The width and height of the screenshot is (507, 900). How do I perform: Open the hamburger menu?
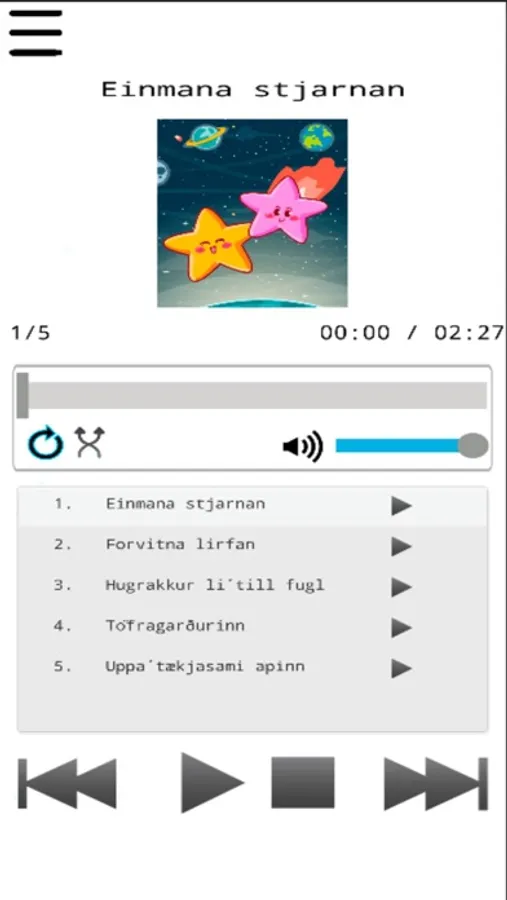pyautogui.click(x=36, y=33)
